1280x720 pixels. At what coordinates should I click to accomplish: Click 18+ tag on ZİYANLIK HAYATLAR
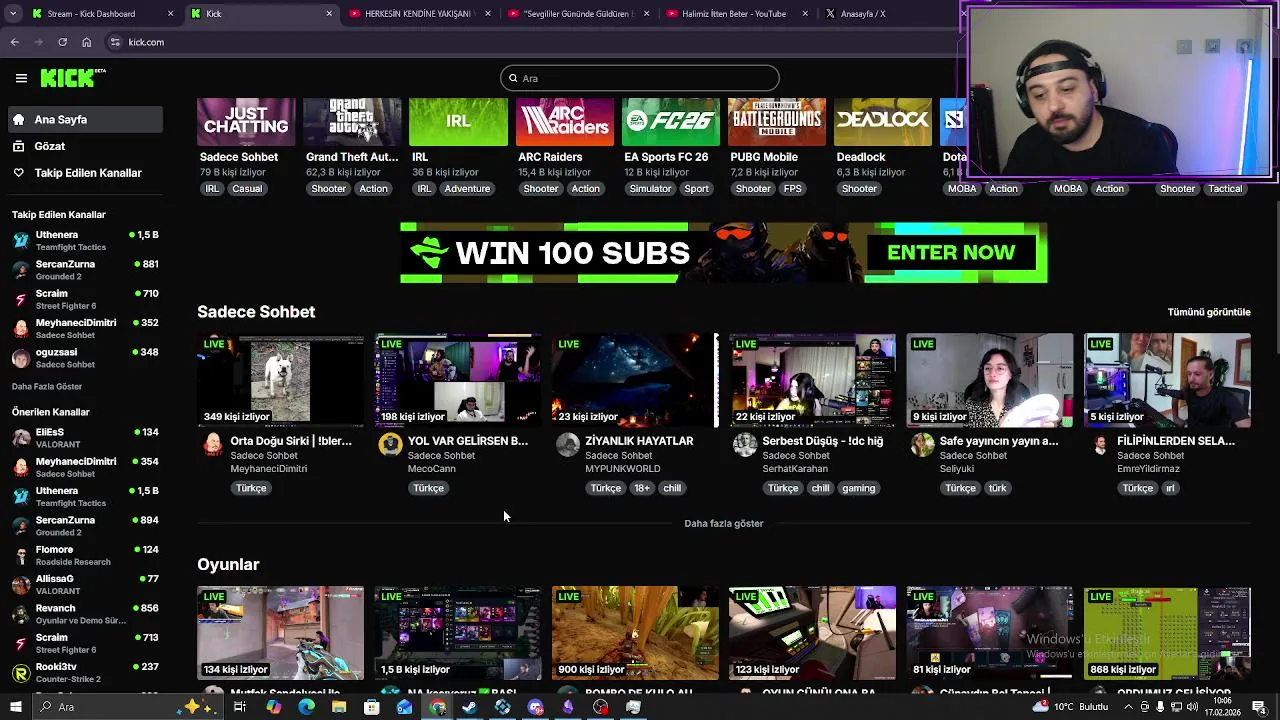pos(642,488)
